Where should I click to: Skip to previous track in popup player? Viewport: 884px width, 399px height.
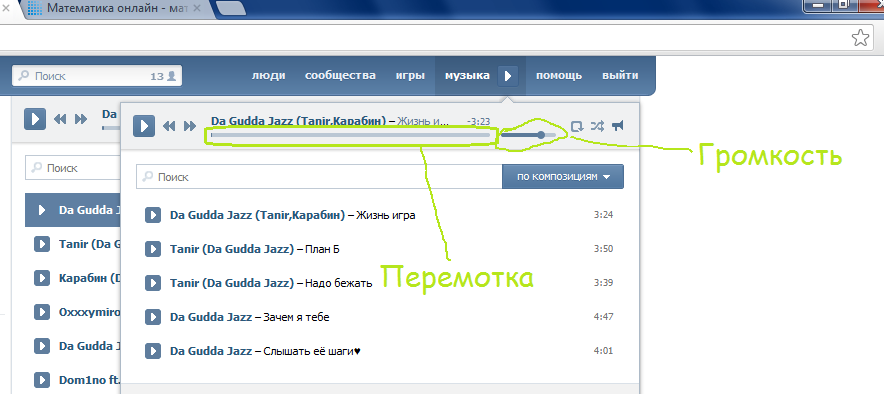[169, 126]
